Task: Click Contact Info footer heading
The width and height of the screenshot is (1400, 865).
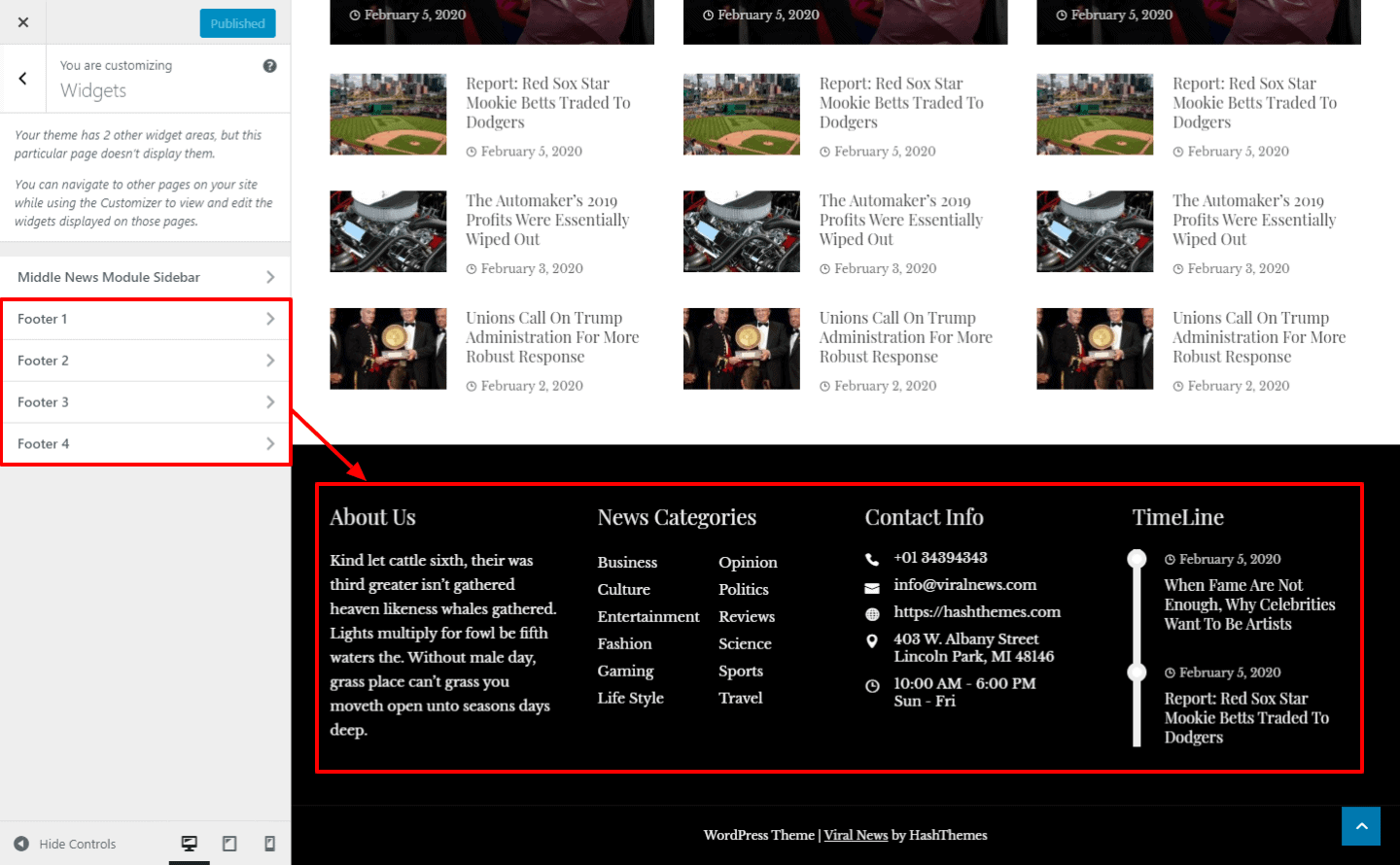Action: (x=924, y=518)
